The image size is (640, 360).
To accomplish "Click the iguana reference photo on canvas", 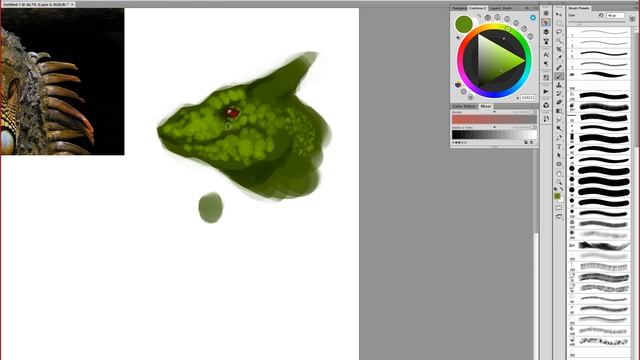I will click(62, 82).
